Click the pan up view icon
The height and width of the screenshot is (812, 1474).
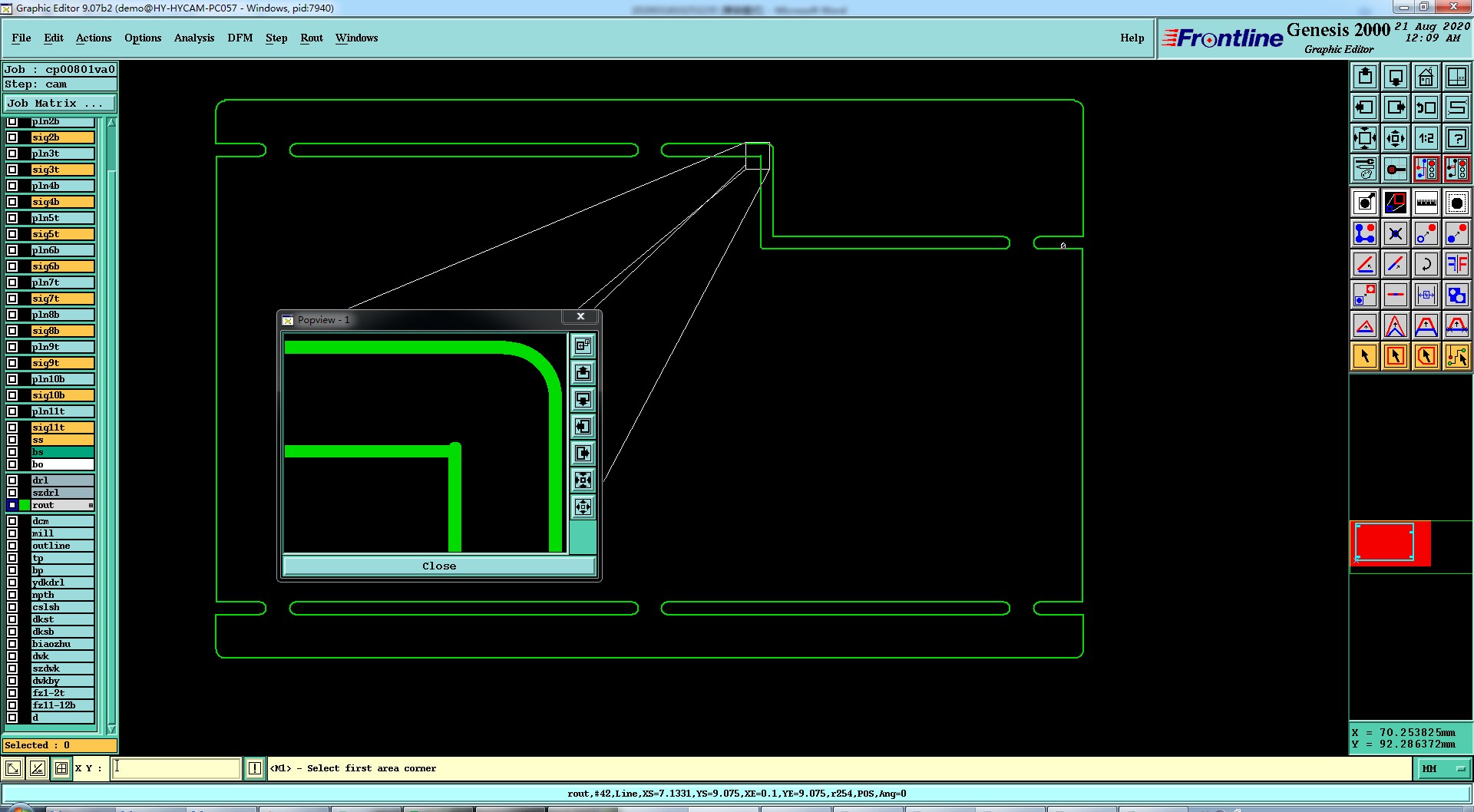(1365, 77)
